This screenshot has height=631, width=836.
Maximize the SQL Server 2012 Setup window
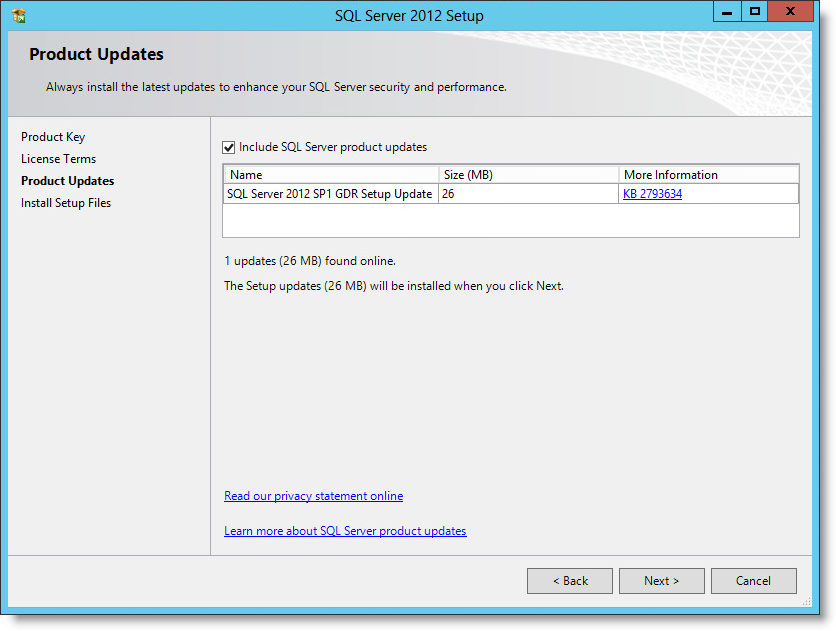click(754, 11)
